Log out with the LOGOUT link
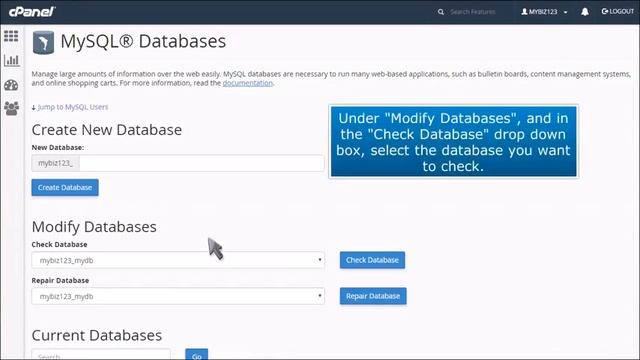This screenshot has width=640, height=360. [x=618, y=11]
